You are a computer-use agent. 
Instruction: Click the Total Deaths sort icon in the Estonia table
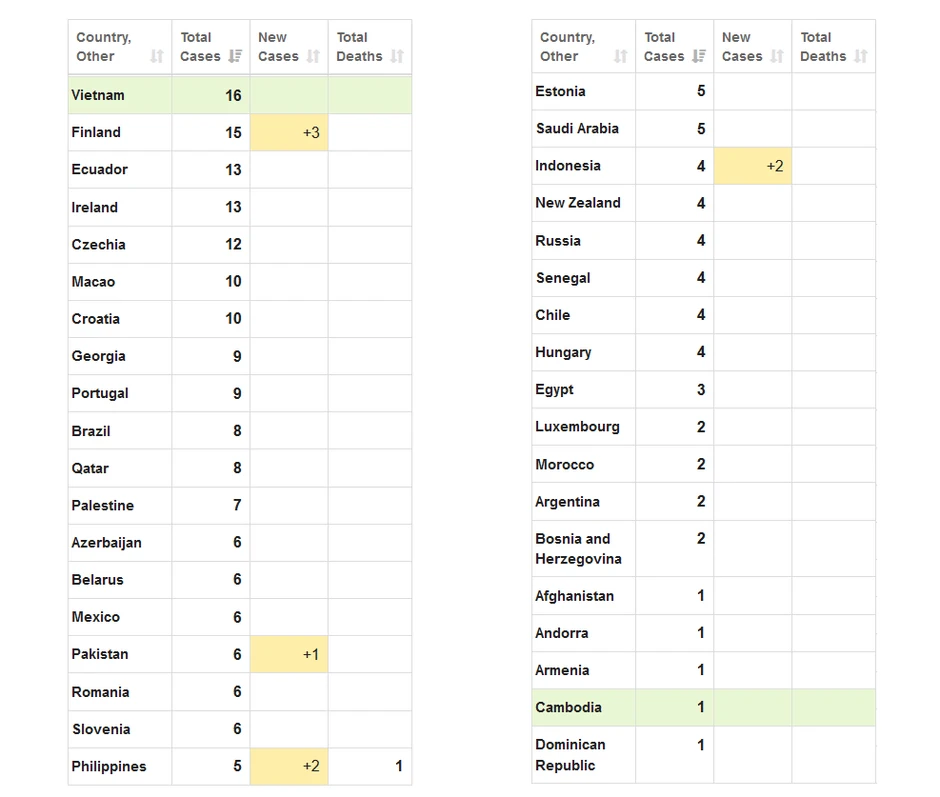(861, 57)
